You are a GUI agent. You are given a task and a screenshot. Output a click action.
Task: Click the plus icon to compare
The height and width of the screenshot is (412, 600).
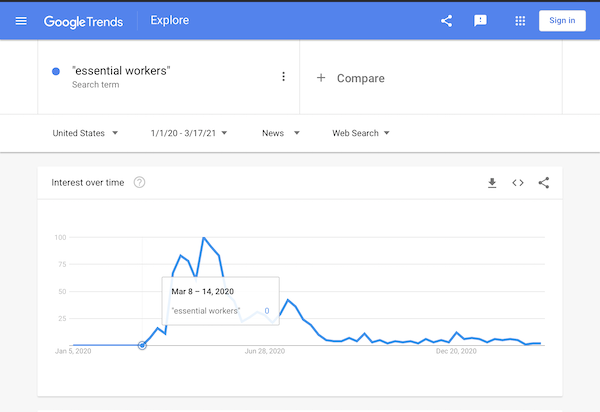(x=321, y=78)
